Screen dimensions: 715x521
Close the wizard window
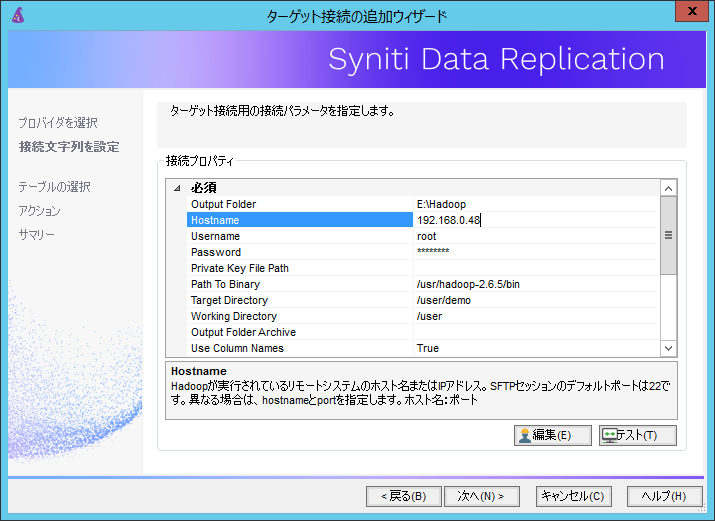(x=692, y=11)
